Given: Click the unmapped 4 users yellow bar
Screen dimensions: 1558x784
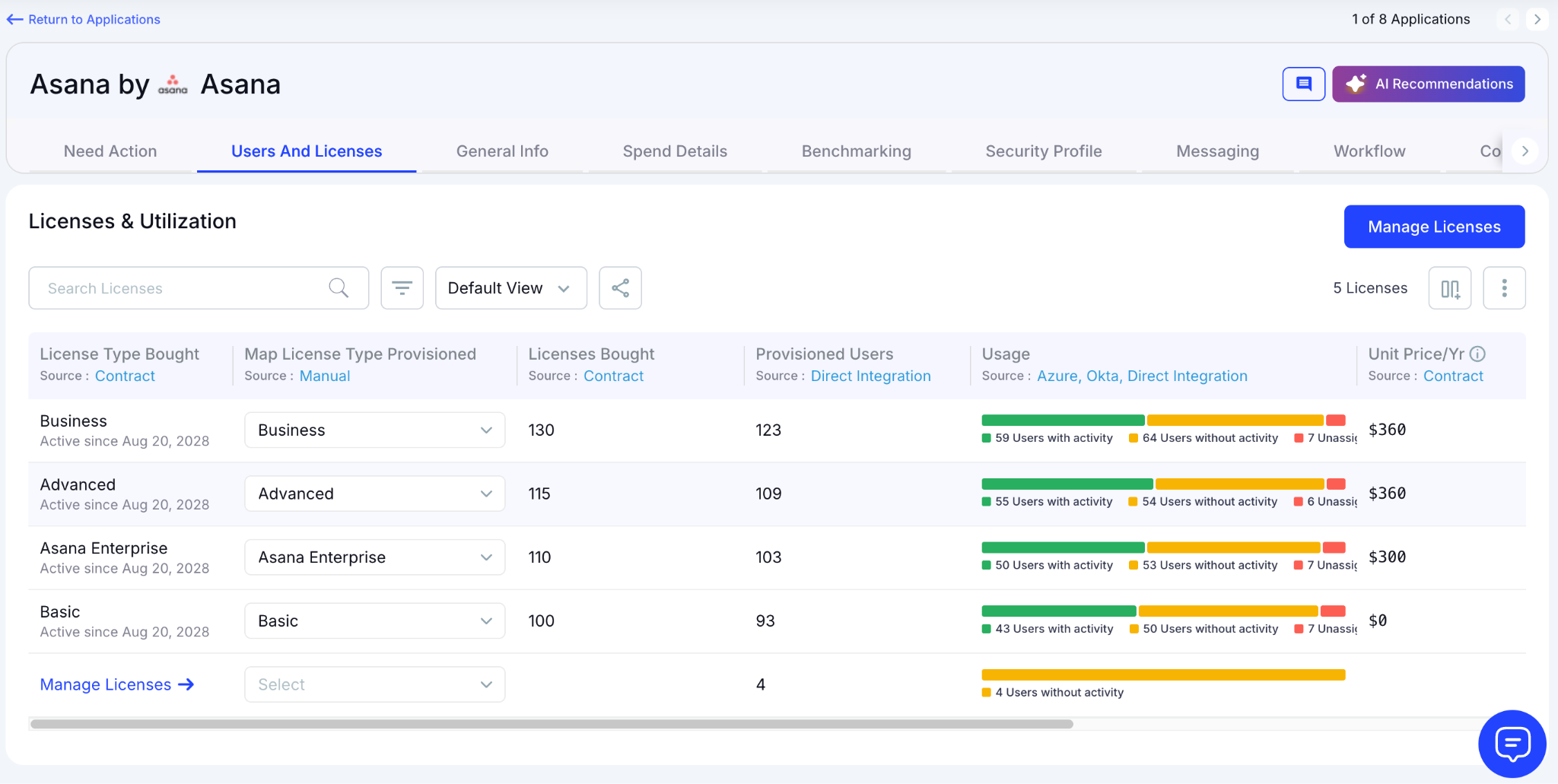Looking at the screenshot, I should (x=1163, y=674).
